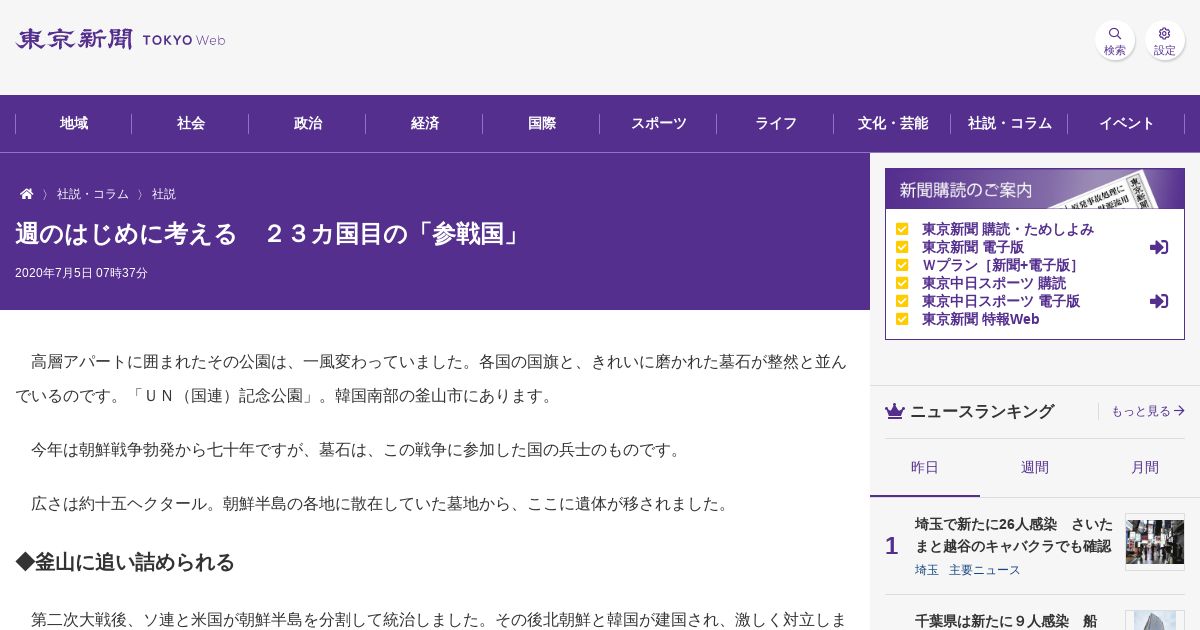1200x630 pixels.
Task: Open the 地域 navigation menu
Action: tap(74, 123)
